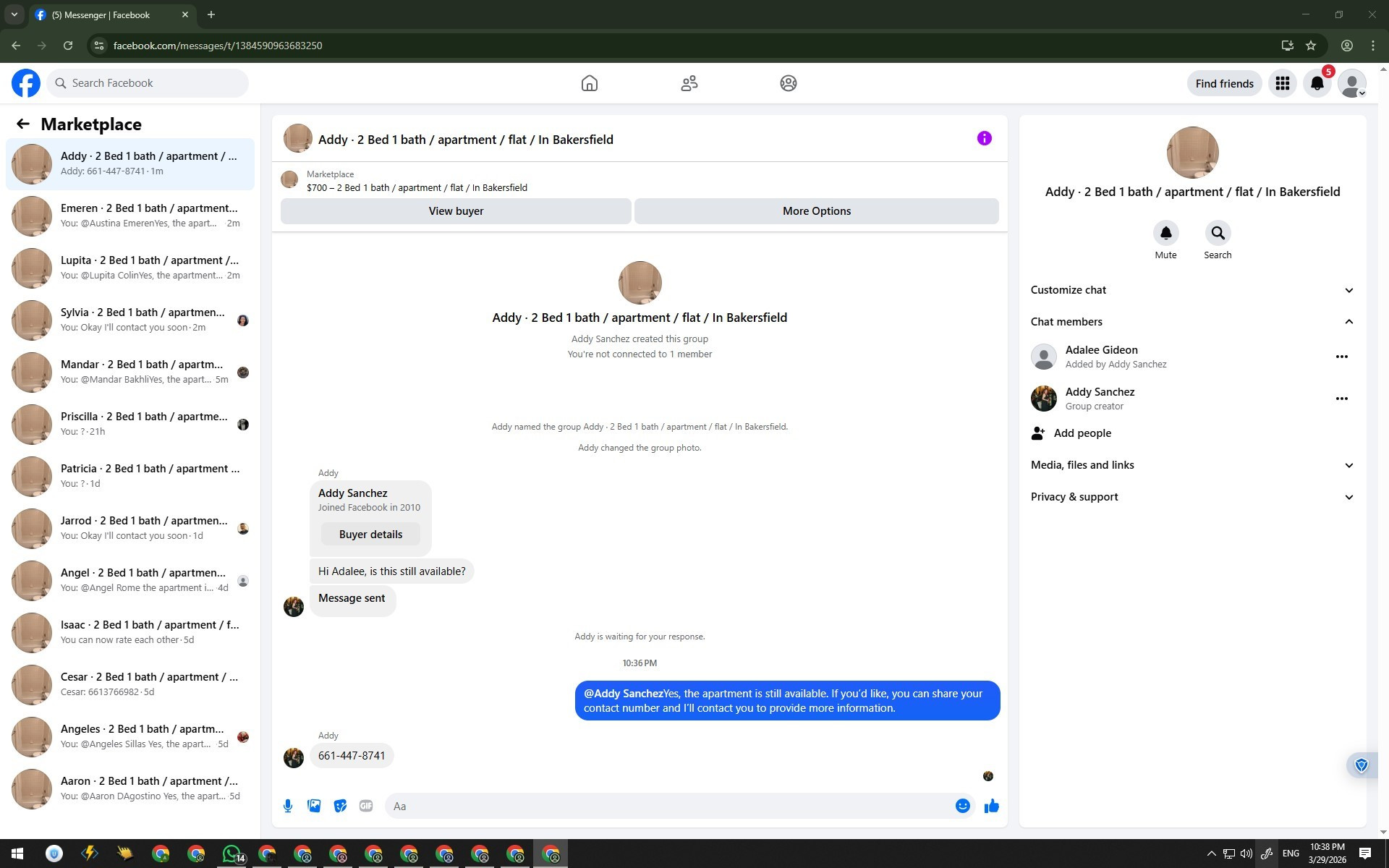Screen dimensions: 1389x868
Task: Click the Marketplace listing $700 link in header
Action: (x=417, y=188)
